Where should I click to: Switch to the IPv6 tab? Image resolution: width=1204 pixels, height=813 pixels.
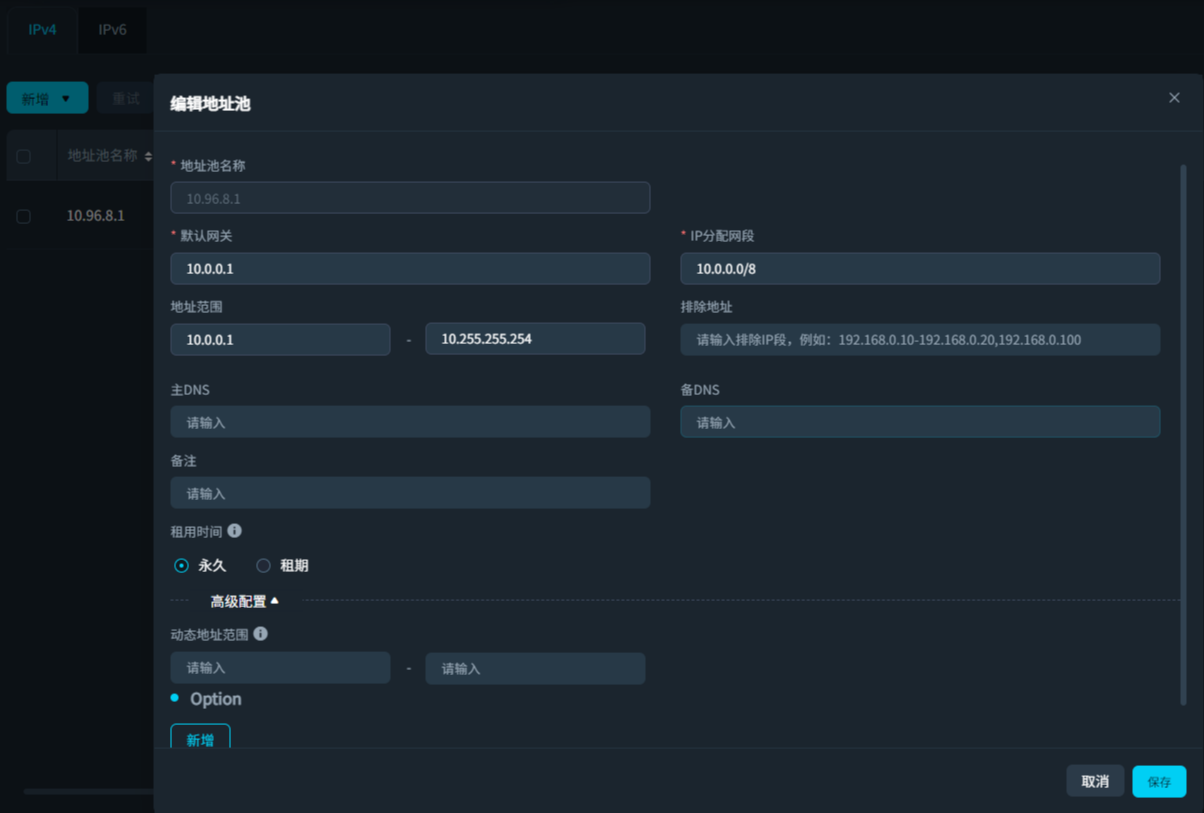pos(112,30)
